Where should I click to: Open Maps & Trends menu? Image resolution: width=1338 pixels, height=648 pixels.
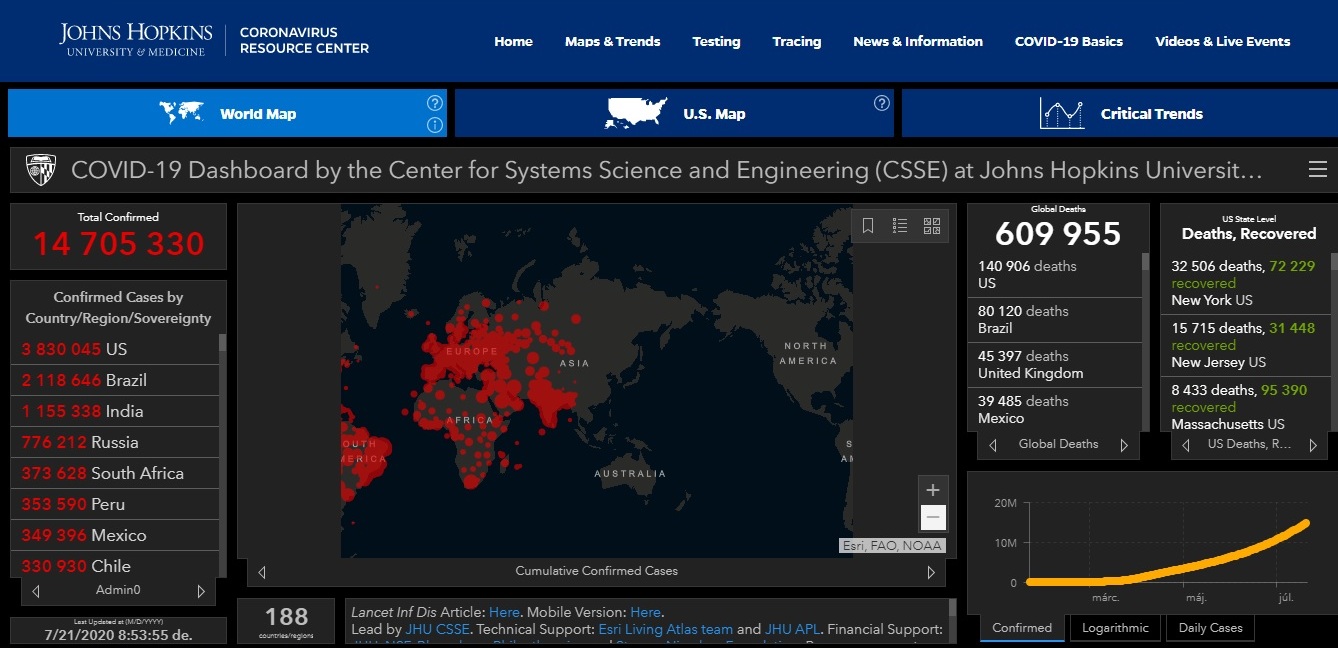612,41
